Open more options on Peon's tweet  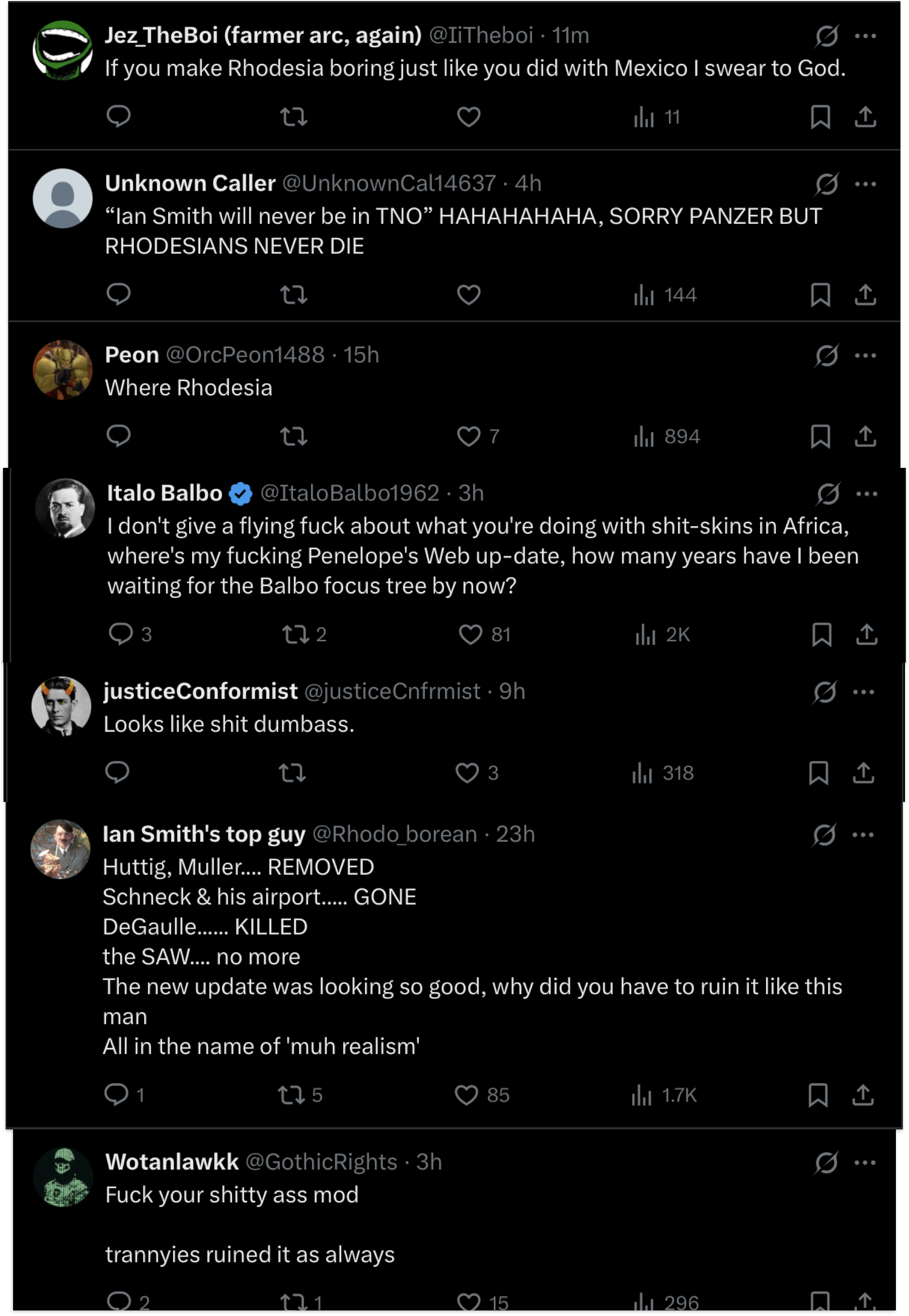click(865, 356)
